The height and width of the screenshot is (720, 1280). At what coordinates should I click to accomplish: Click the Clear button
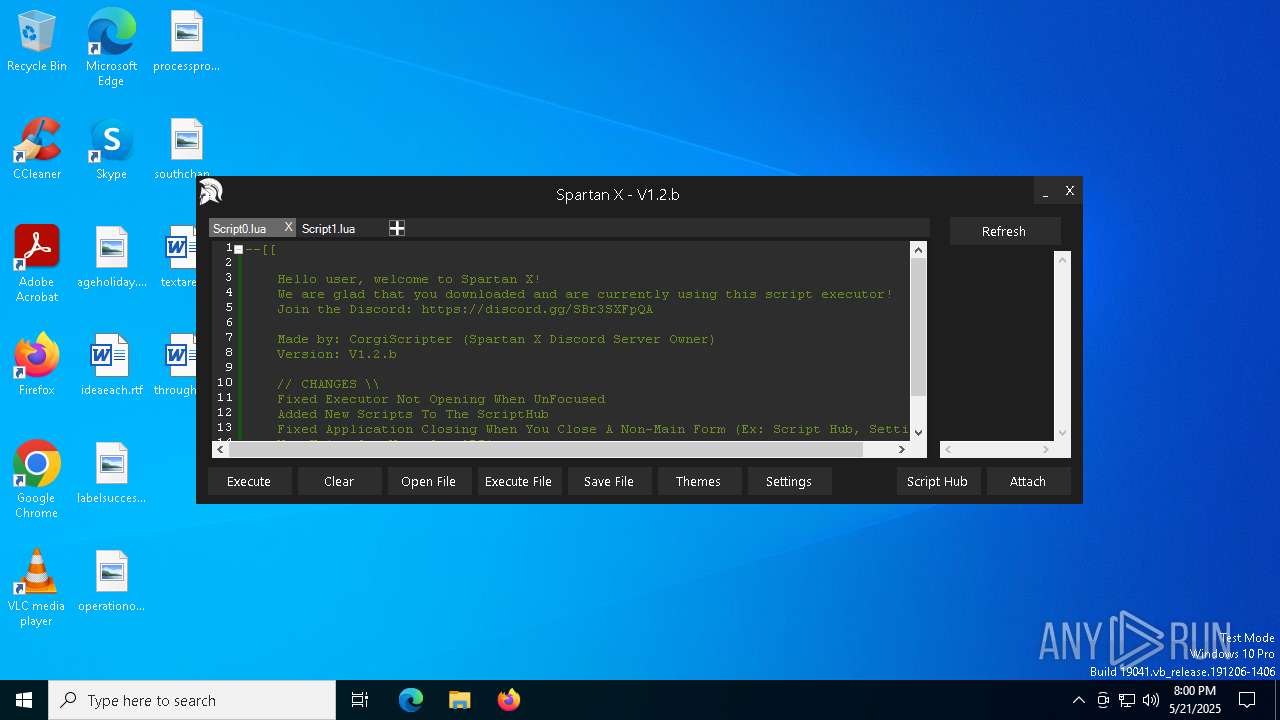(x=339, y=481)
